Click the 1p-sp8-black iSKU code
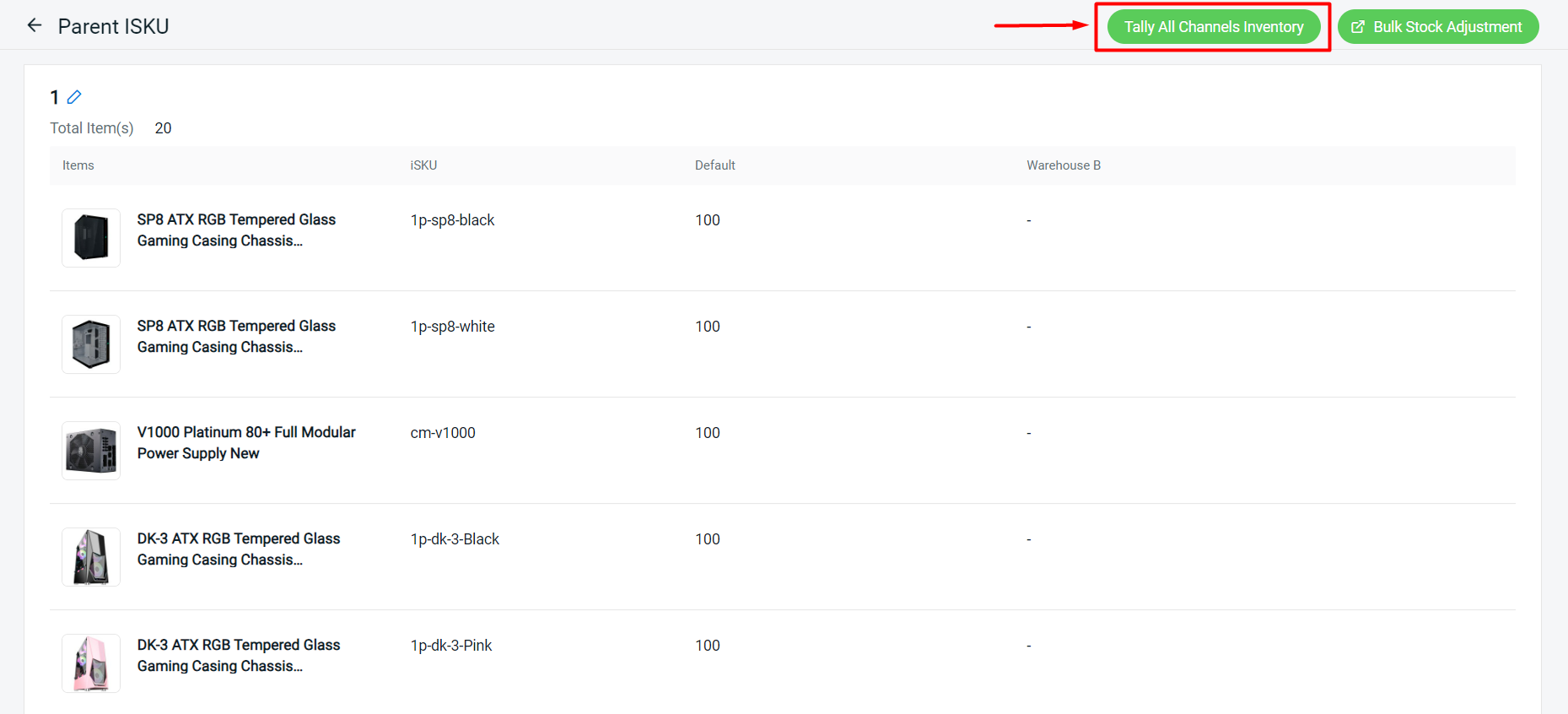 point(452,220)
